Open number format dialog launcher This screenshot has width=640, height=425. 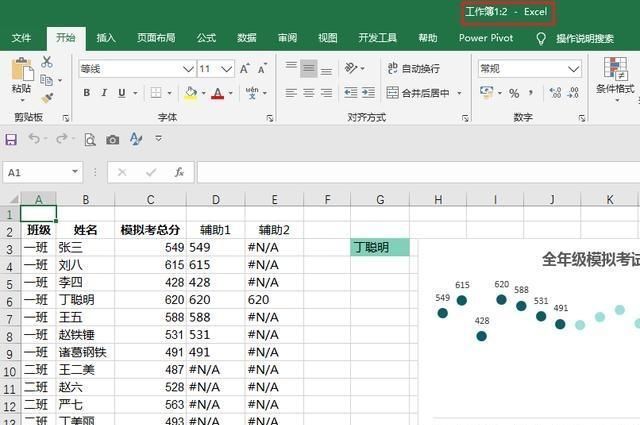click(x=582, y=118)
